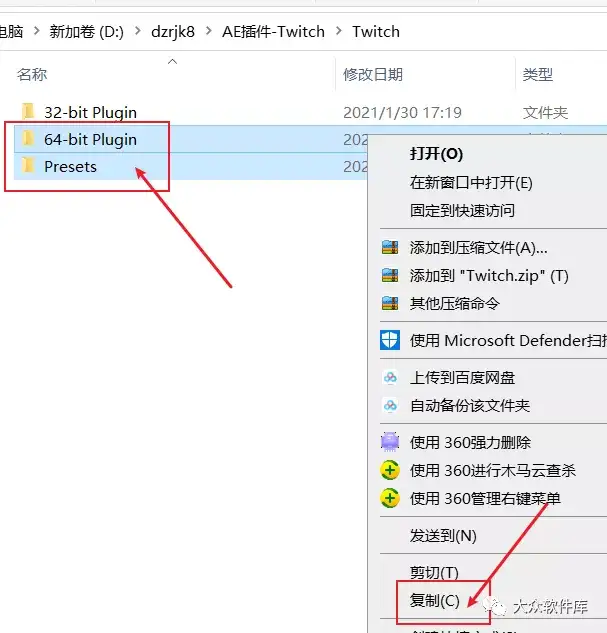Screen dimensions: 607x633
Task: Choose 上传到百度网盘
Action: (462, 378)
